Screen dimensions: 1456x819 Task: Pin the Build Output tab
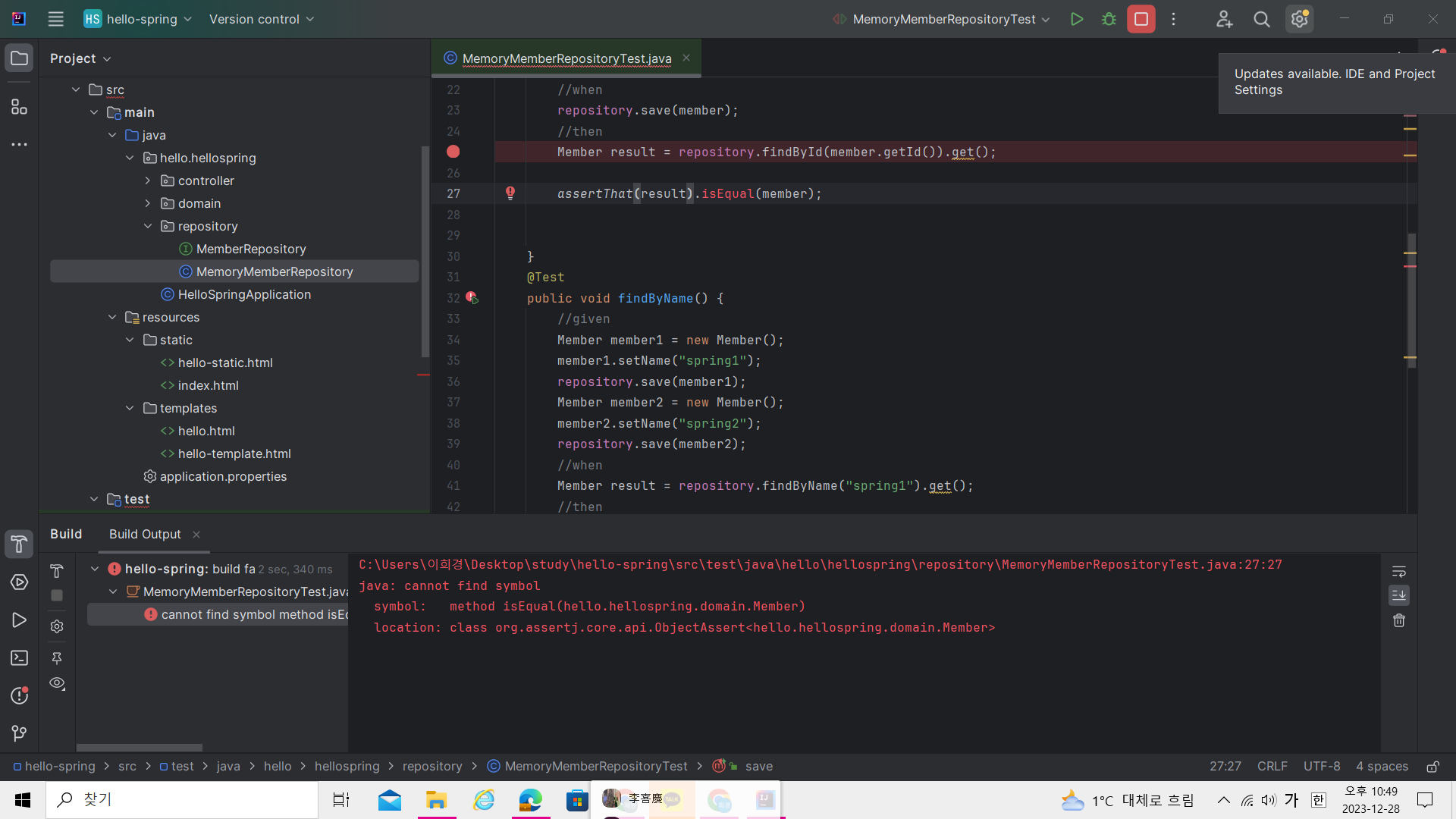point(57,657)
